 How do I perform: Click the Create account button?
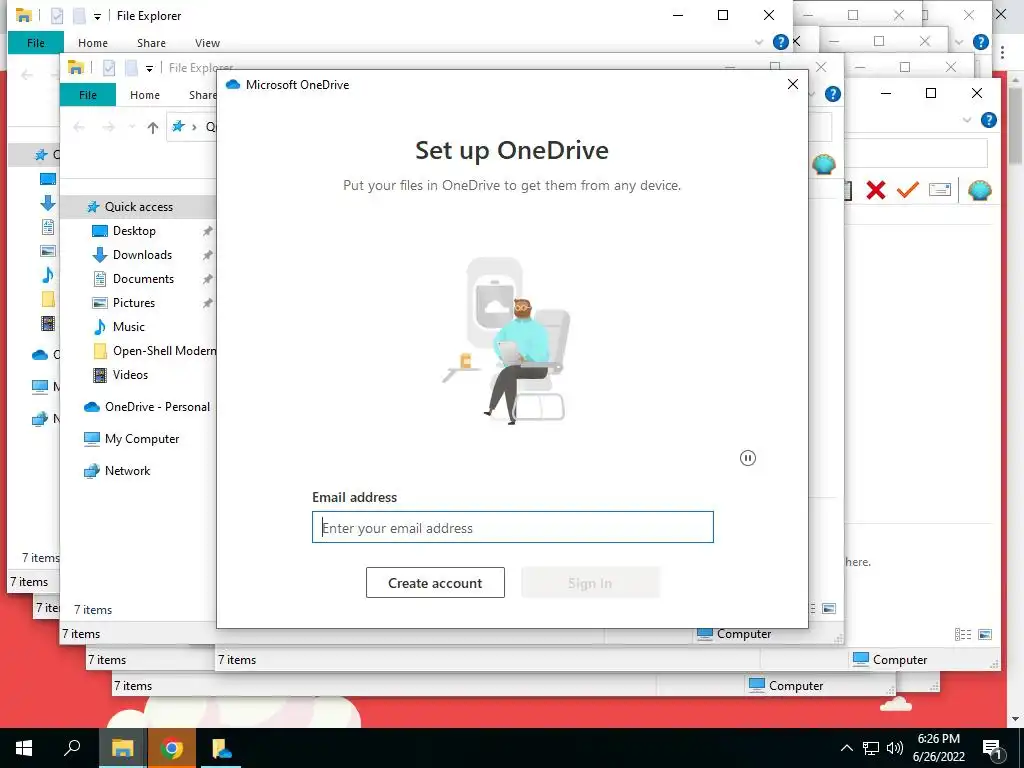tap(435, 583)
